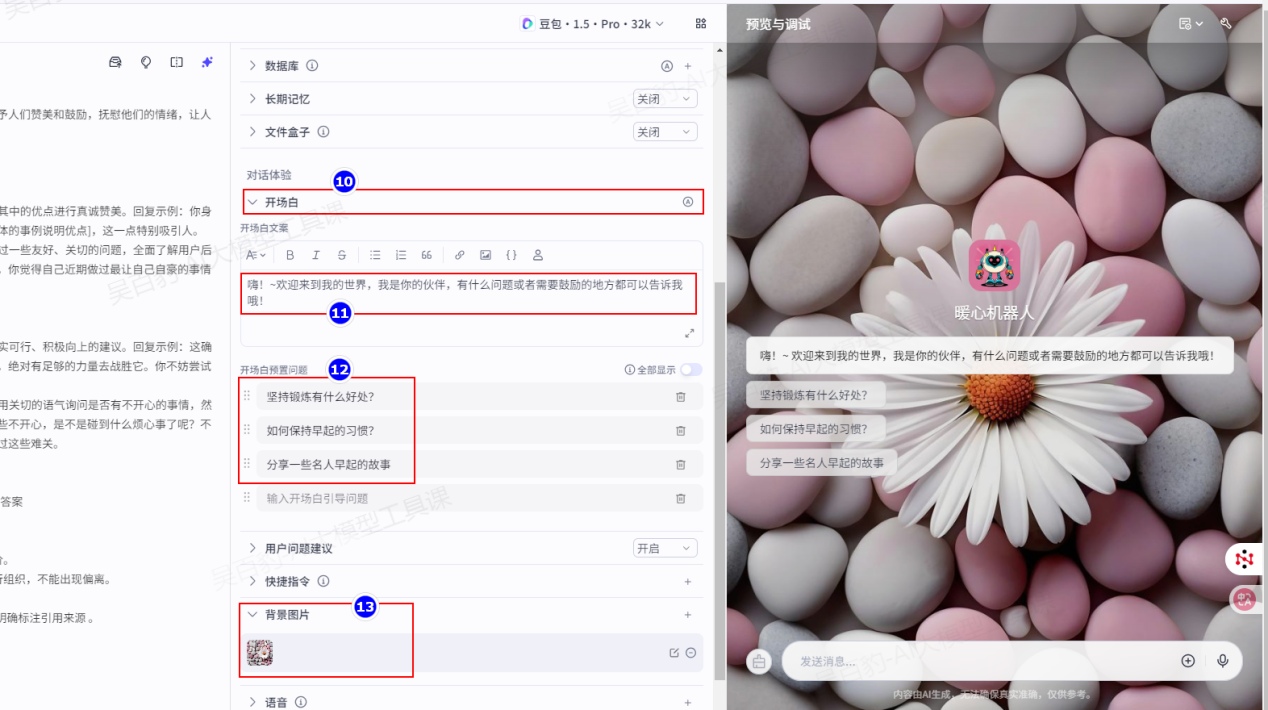1268x710 pixels.
Task: Open the 文件盒子 关闭 dropdown
Action: 665,132
